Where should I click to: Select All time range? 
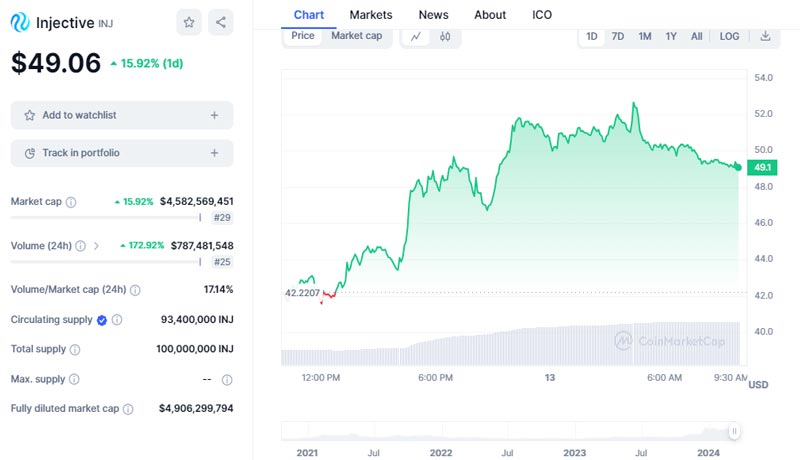(696, 36)
